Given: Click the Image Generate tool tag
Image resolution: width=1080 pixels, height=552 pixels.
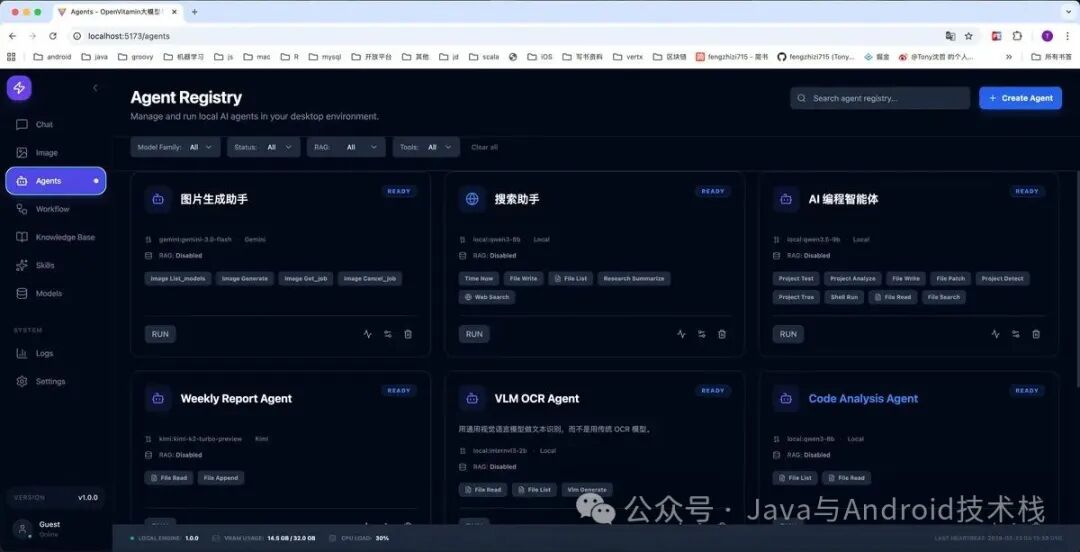Looking at the screenshot, I should pos(245,279).
